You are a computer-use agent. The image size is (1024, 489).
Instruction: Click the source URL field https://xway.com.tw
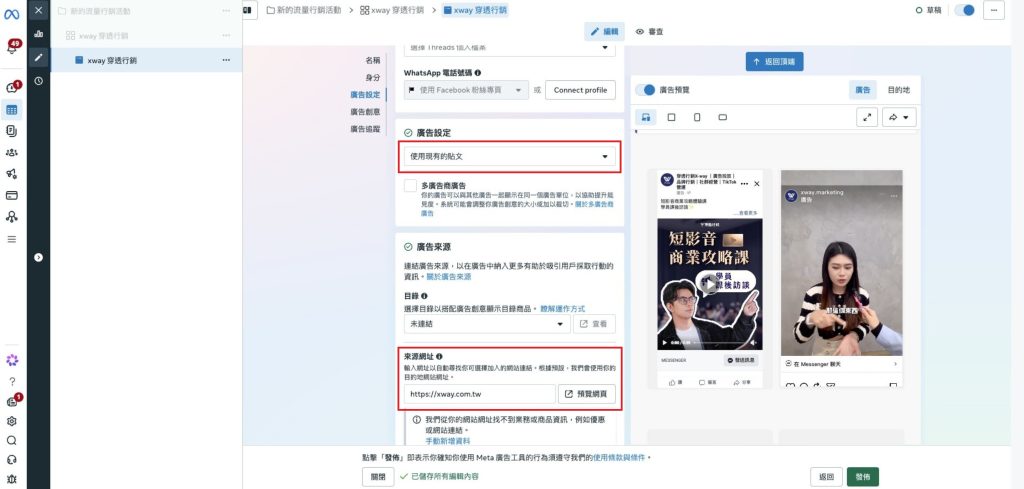479,394
